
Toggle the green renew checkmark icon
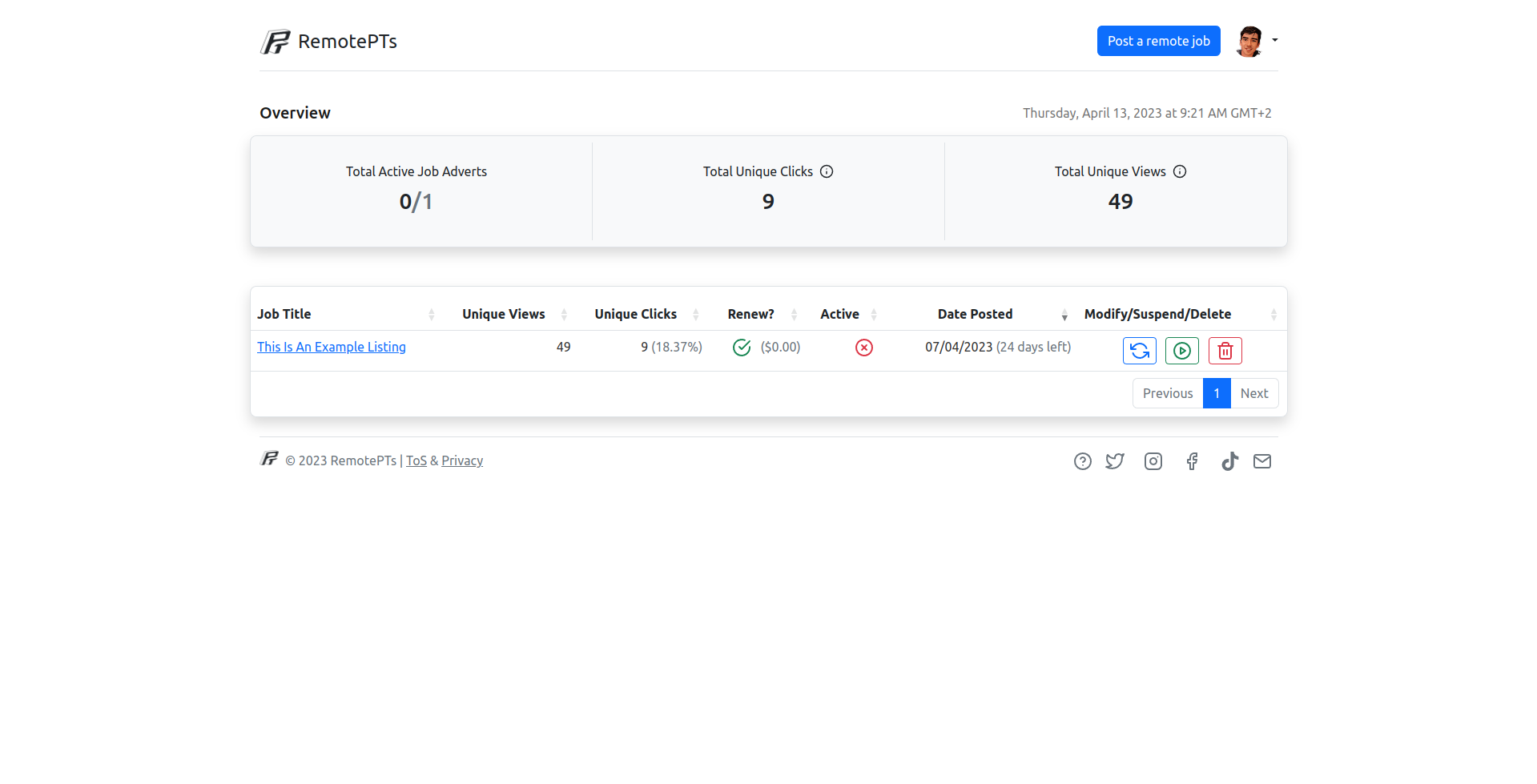pos(742,348)
